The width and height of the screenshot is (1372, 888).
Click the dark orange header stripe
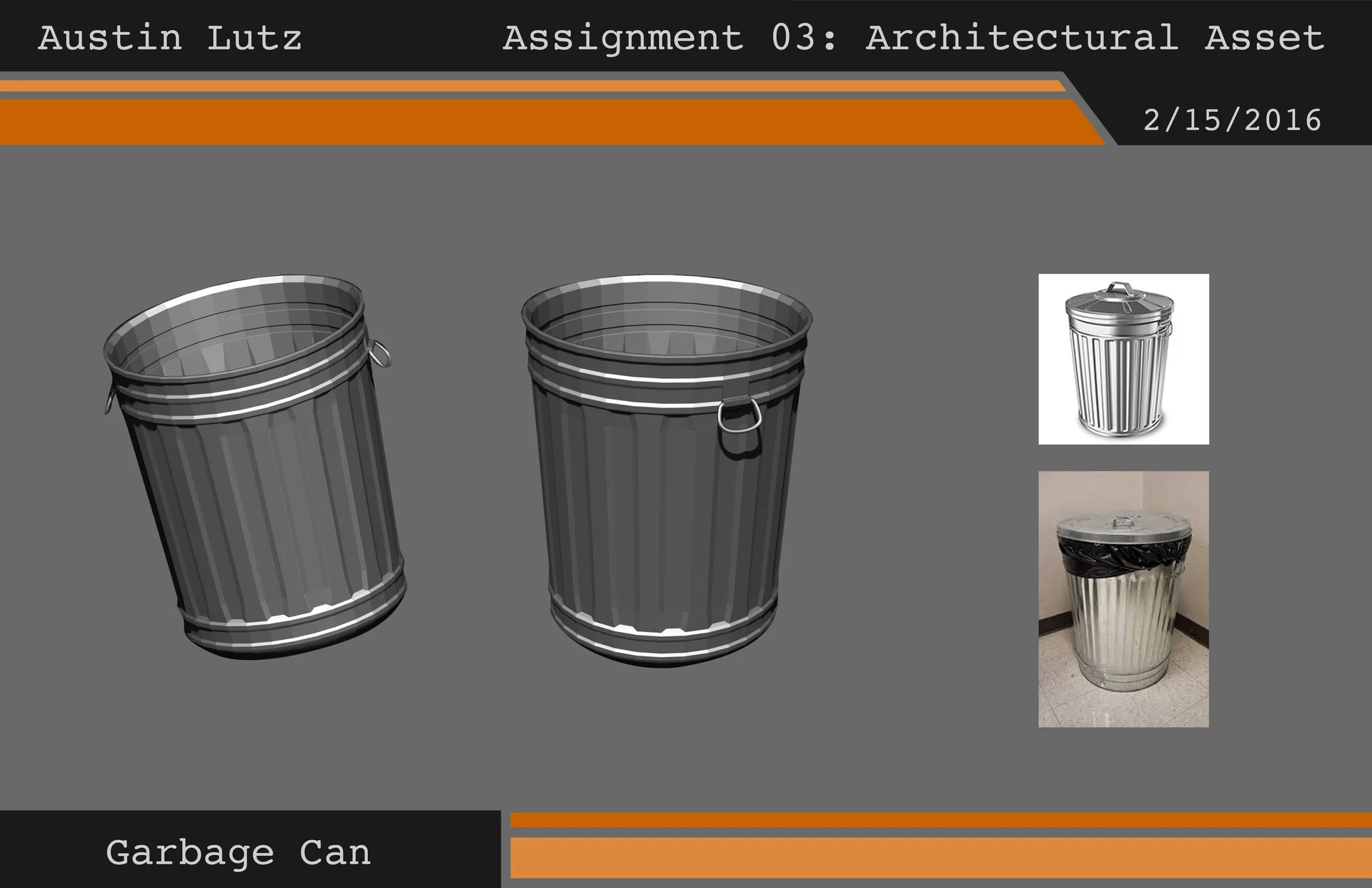pos(536,122)
